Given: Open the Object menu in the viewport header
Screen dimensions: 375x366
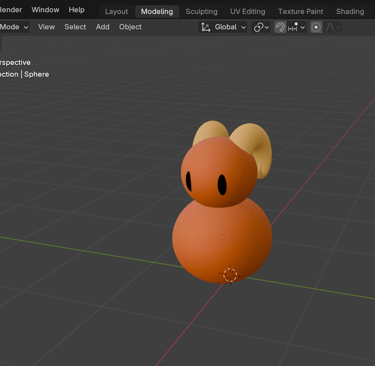Looking at the screenshot, I should click(x=130, y=27).
